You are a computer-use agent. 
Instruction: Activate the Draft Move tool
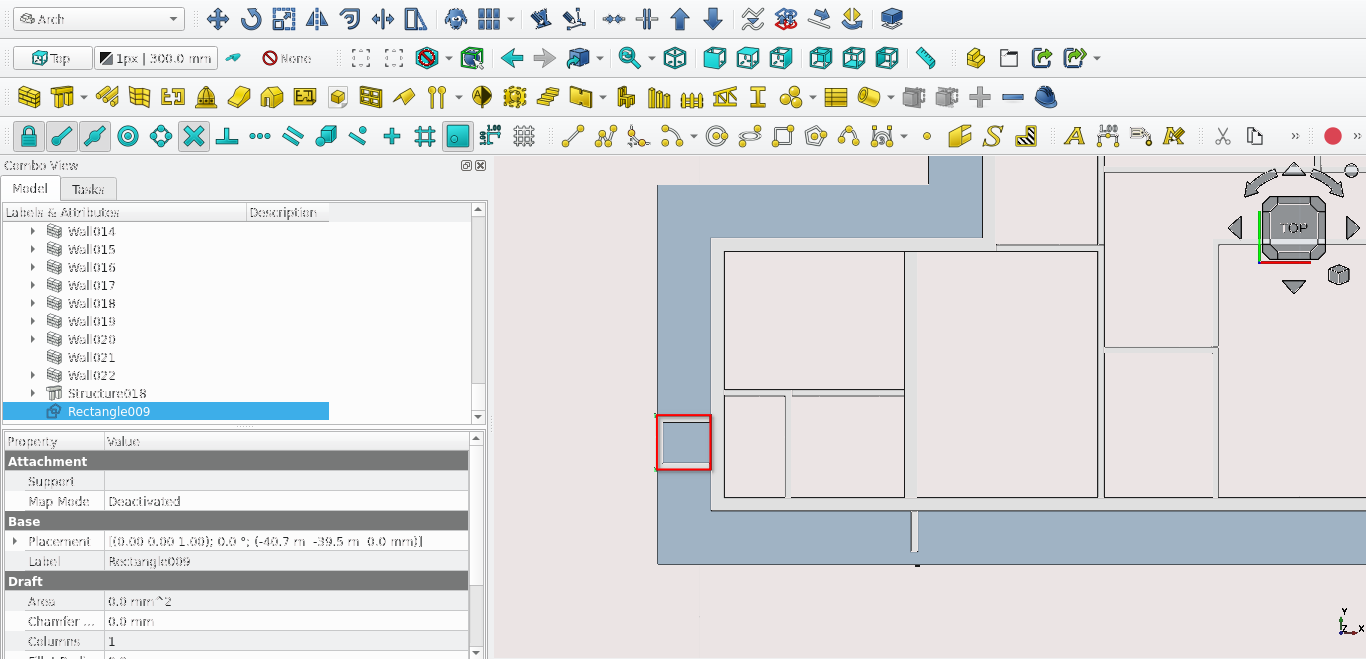217,19
